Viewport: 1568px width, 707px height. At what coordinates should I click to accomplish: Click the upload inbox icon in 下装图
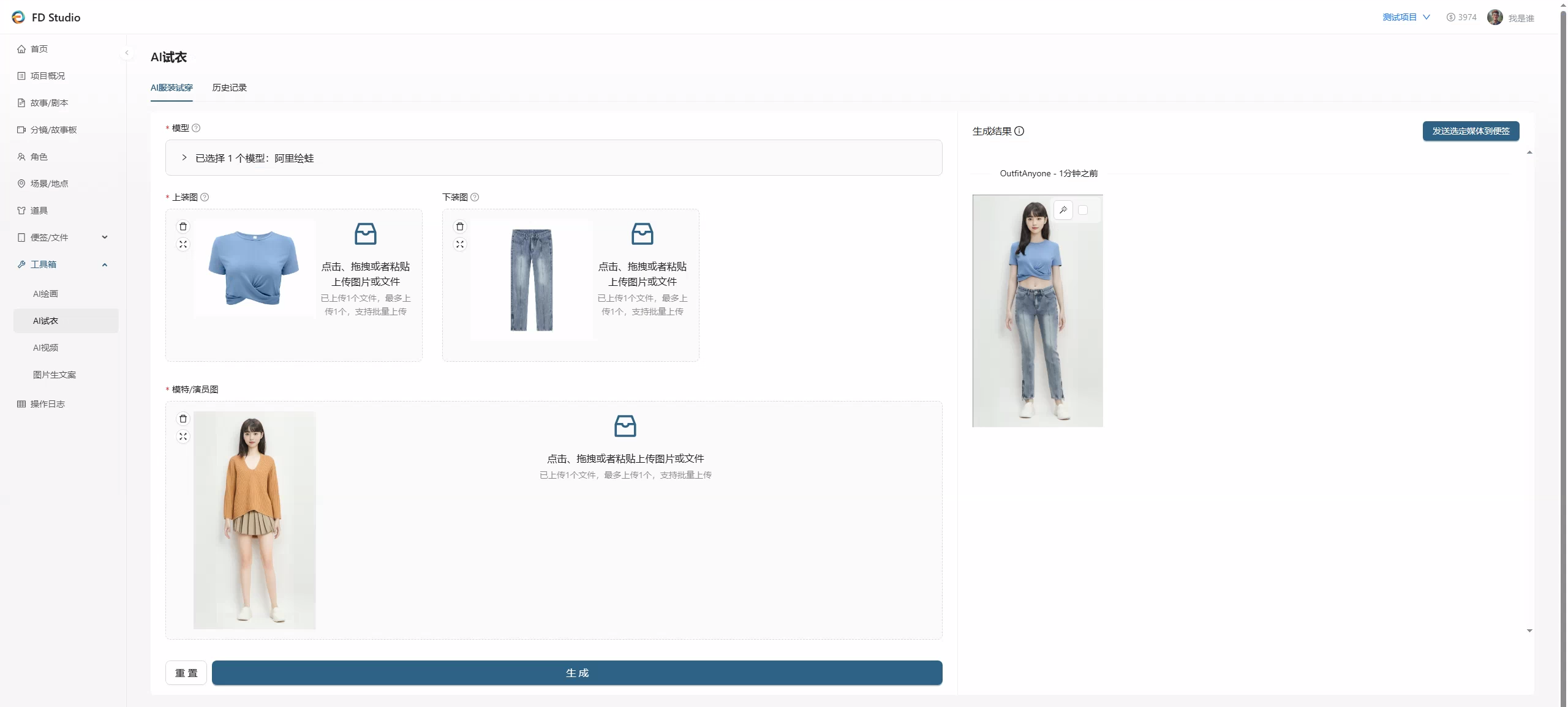[x=643, y=234]
